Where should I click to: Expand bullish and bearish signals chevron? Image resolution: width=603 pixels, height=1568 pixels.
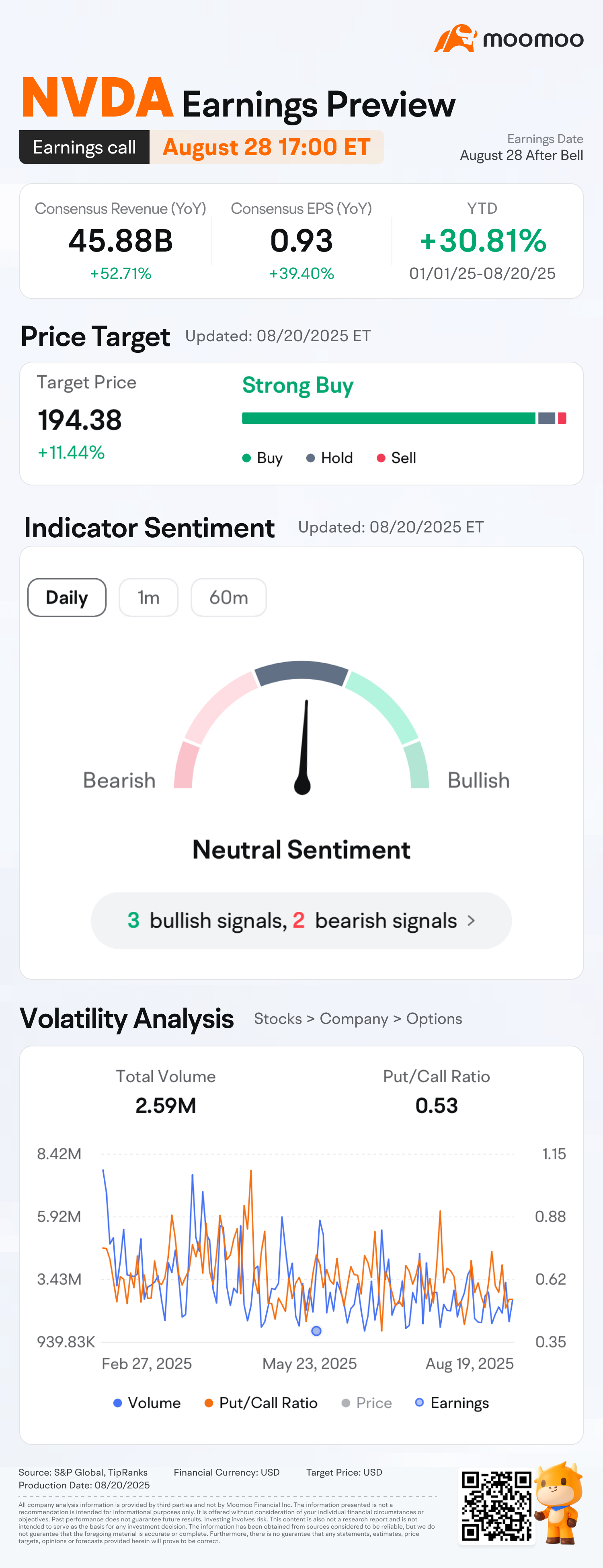click(x=471, y=920)
